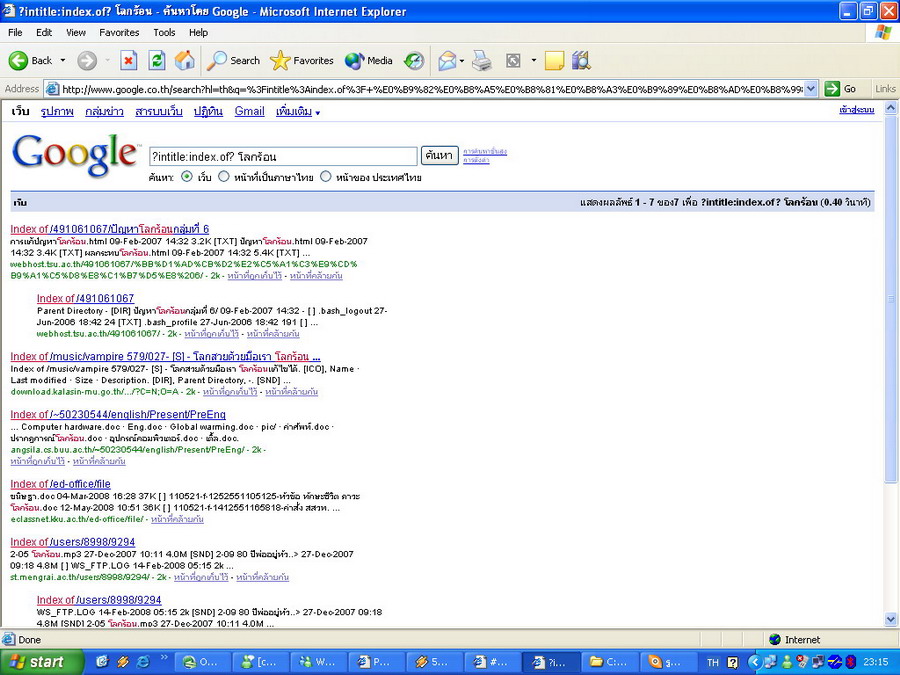Click the page icon in the address bar

[52, 89]
